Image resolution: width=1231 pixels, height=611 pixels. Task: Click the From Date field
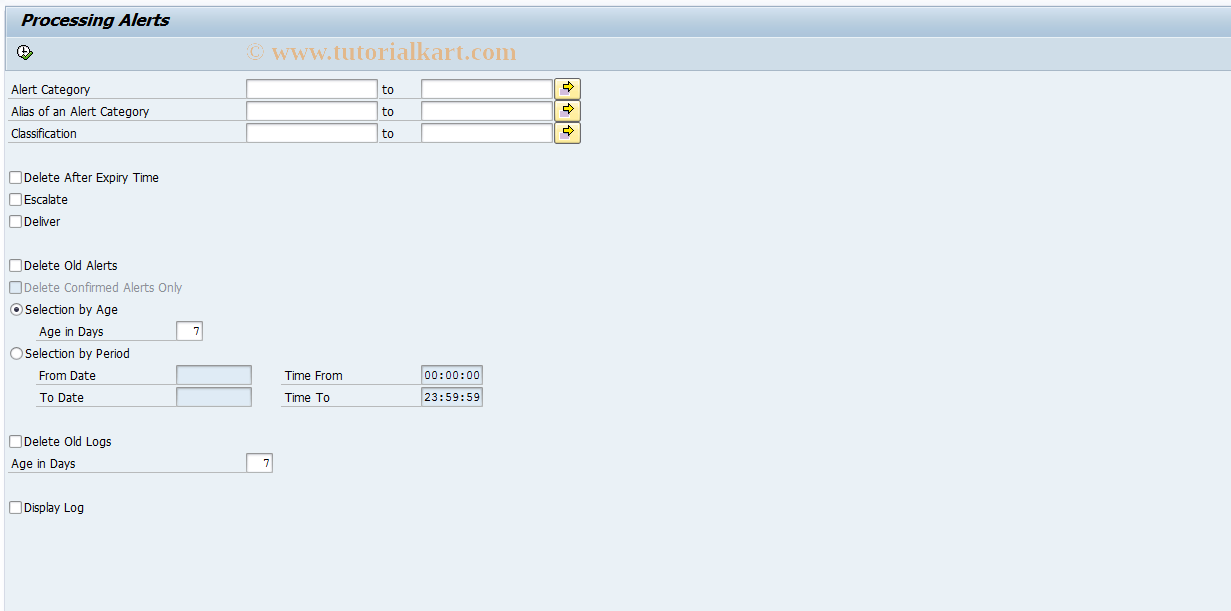coord(214,375)
